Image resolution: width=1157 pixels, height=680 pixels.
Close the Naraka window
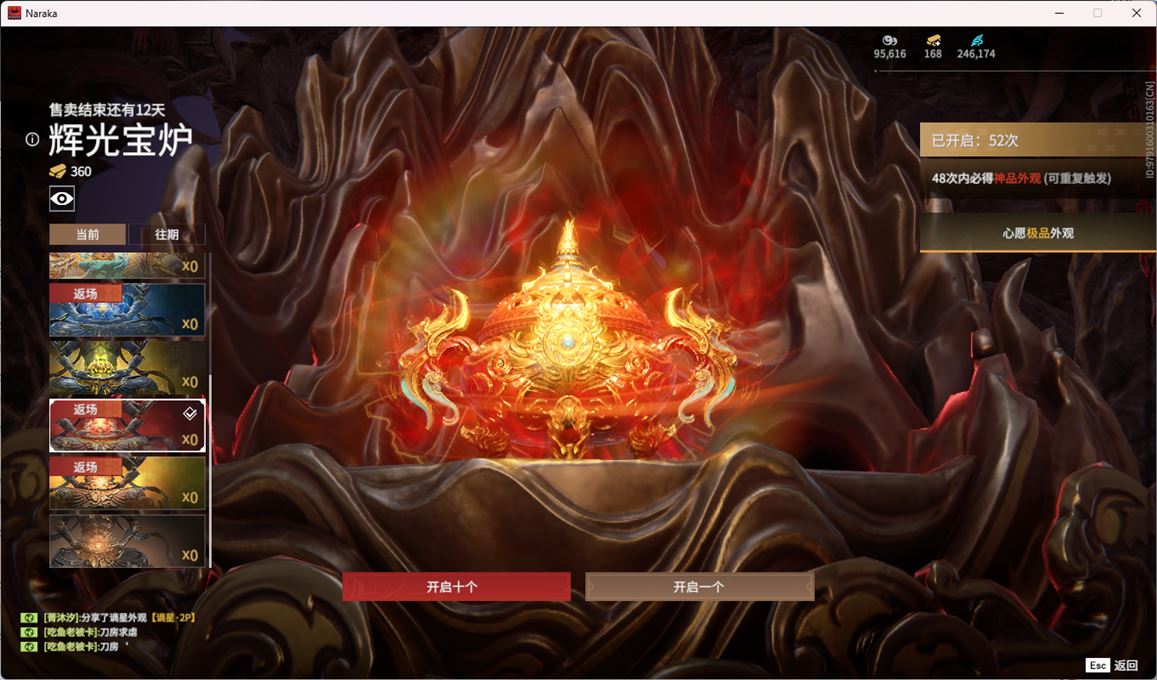coord(1136,13)
